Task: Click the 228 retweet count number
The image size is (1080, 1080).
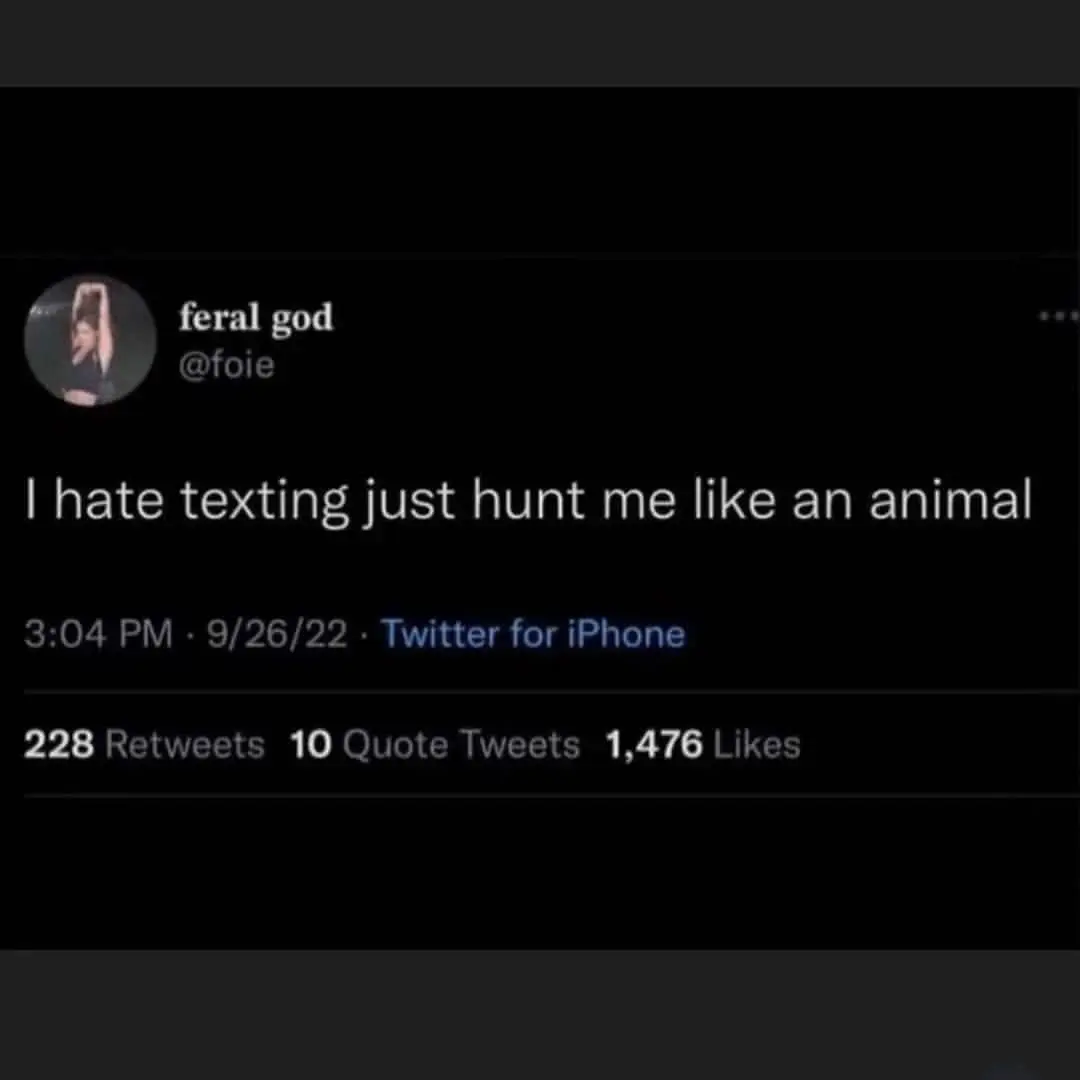Action: [x=58, y=745]
